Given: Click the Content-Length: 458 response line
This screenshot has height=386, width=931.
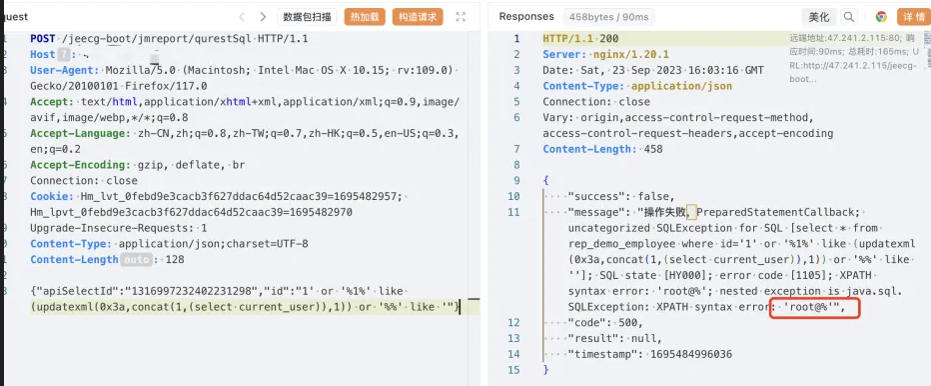Looking at the screenshot, I should point(603,149).
